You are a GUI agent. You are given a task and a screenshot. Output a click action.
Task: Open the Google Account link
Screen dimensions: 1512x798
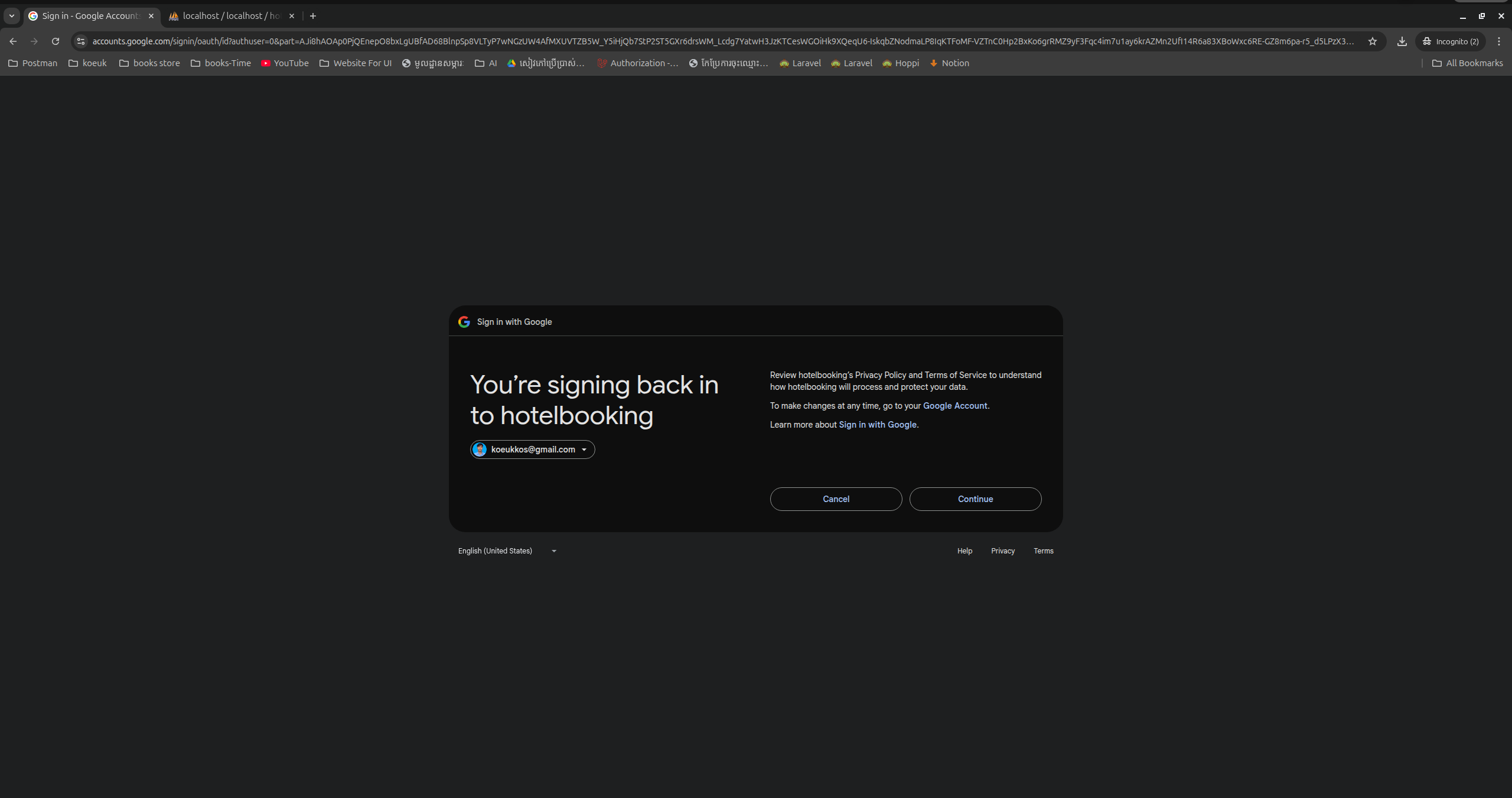[x=955, y=406]
